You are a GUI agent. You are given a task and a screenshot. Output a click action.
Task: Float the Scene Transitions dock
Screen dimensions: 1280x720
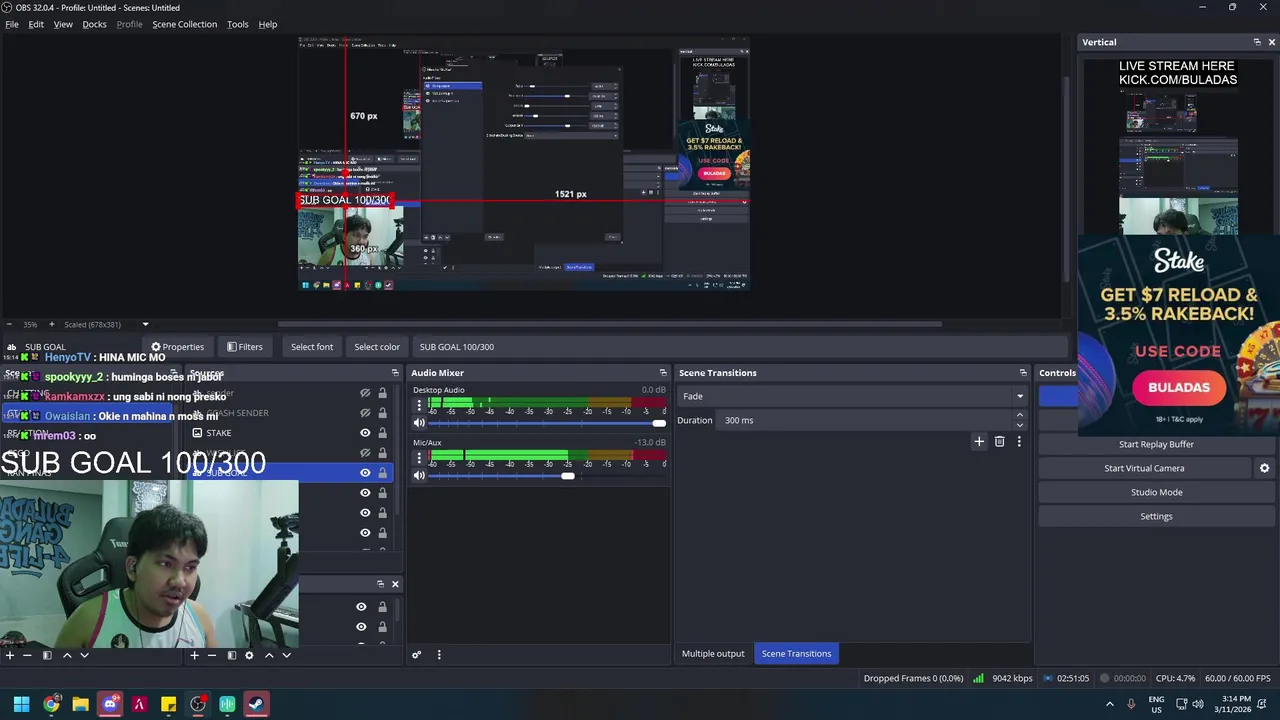[1022, 373]
